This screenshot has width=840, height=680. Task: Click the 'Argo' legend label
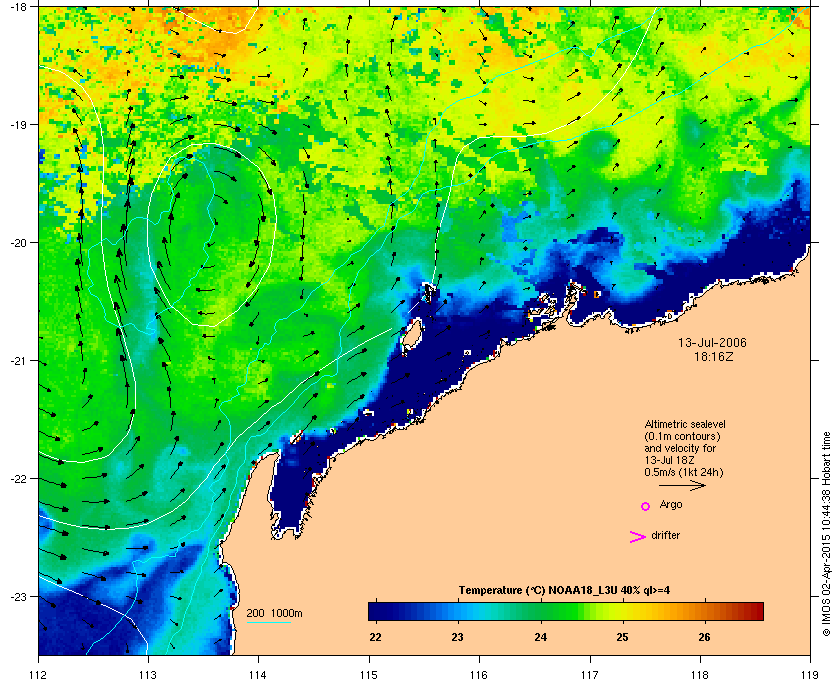tap(671, 505)
